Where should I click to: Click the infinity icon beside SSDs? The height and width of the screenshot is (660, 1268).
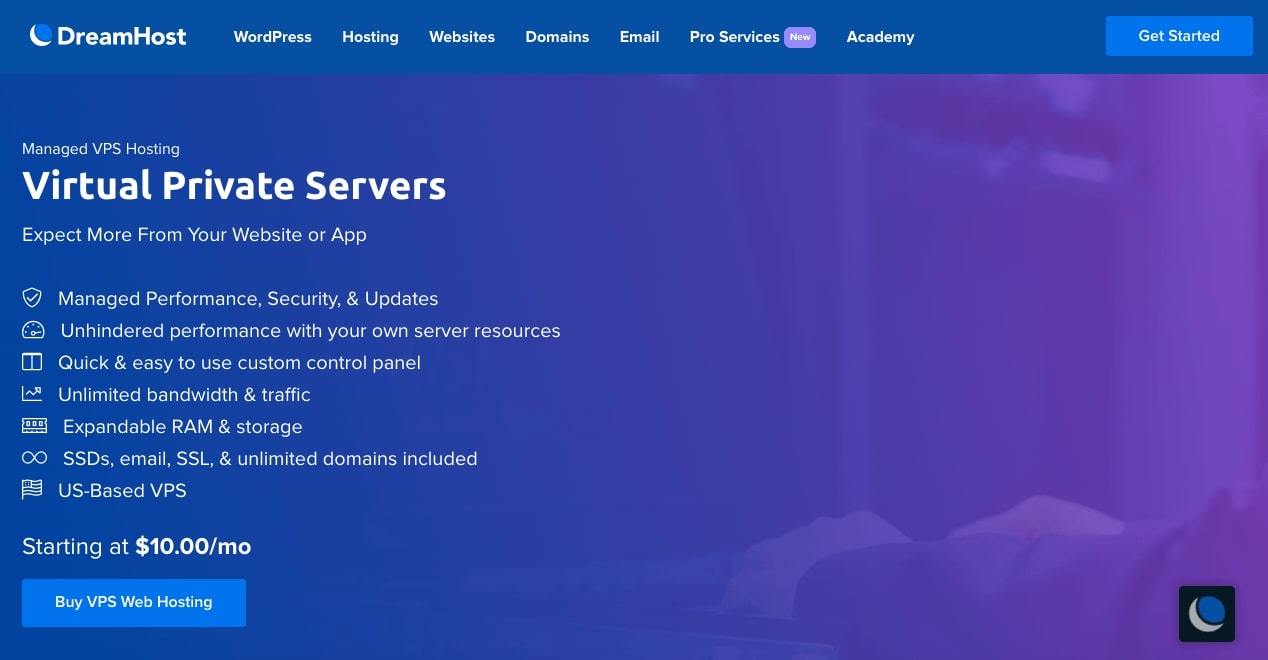(x=34, y=458)
